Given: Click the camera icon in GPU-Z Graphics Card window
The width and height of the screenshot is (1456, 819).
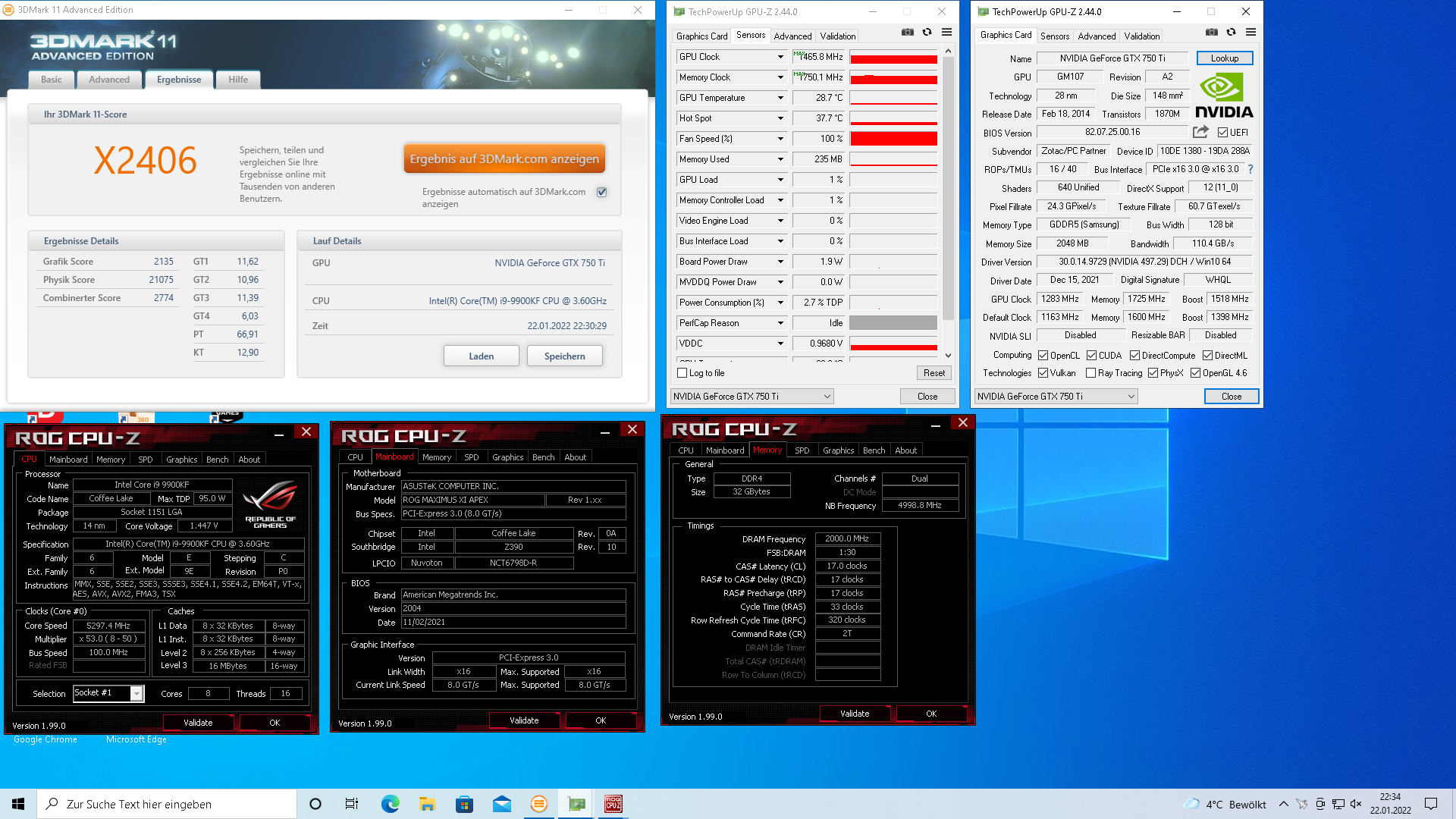Looking at the screenshot, I should [1212, 33].
